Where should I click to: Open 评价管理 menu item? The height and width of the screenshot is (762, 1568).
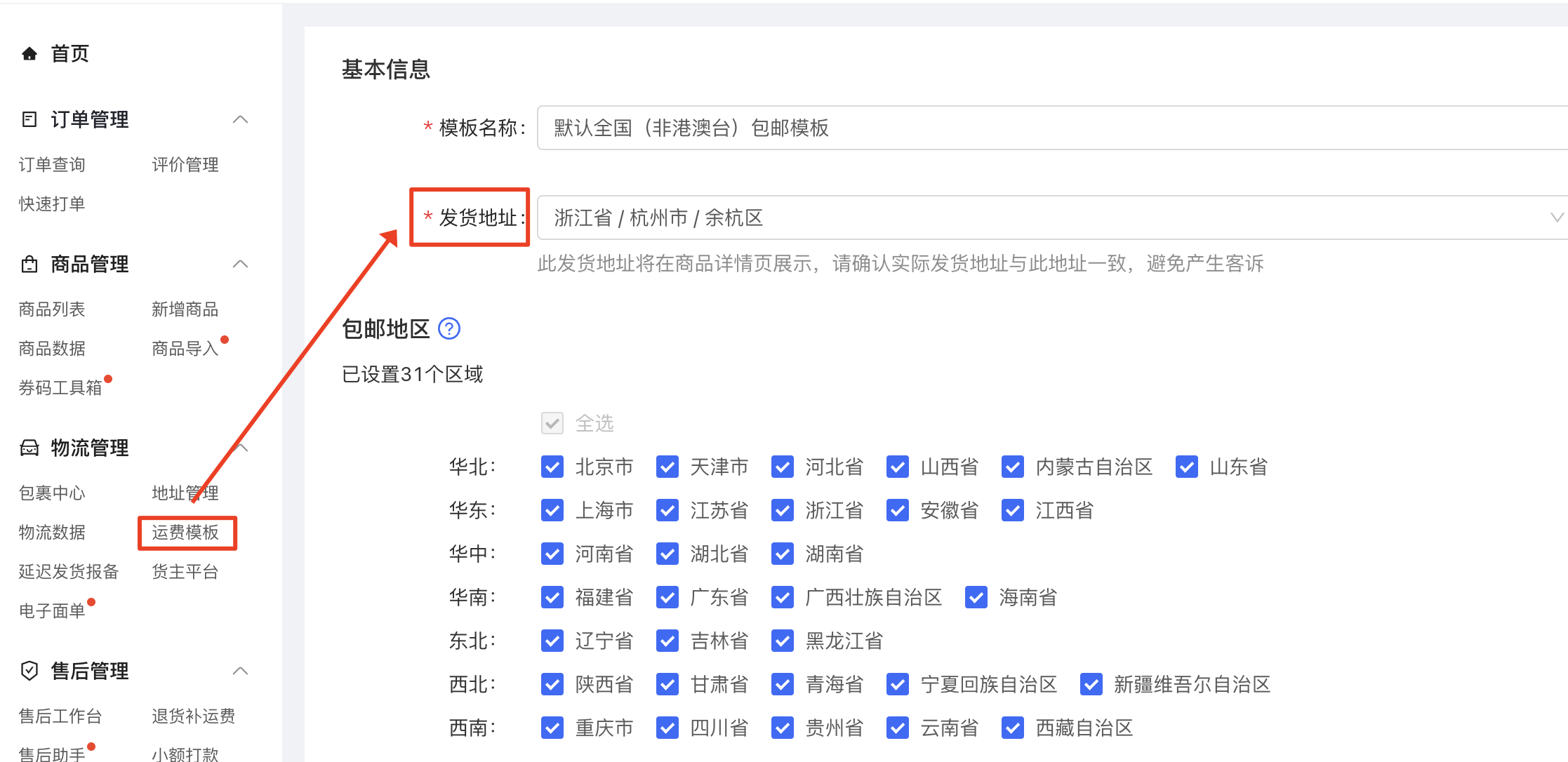click(x=185, y=165)
